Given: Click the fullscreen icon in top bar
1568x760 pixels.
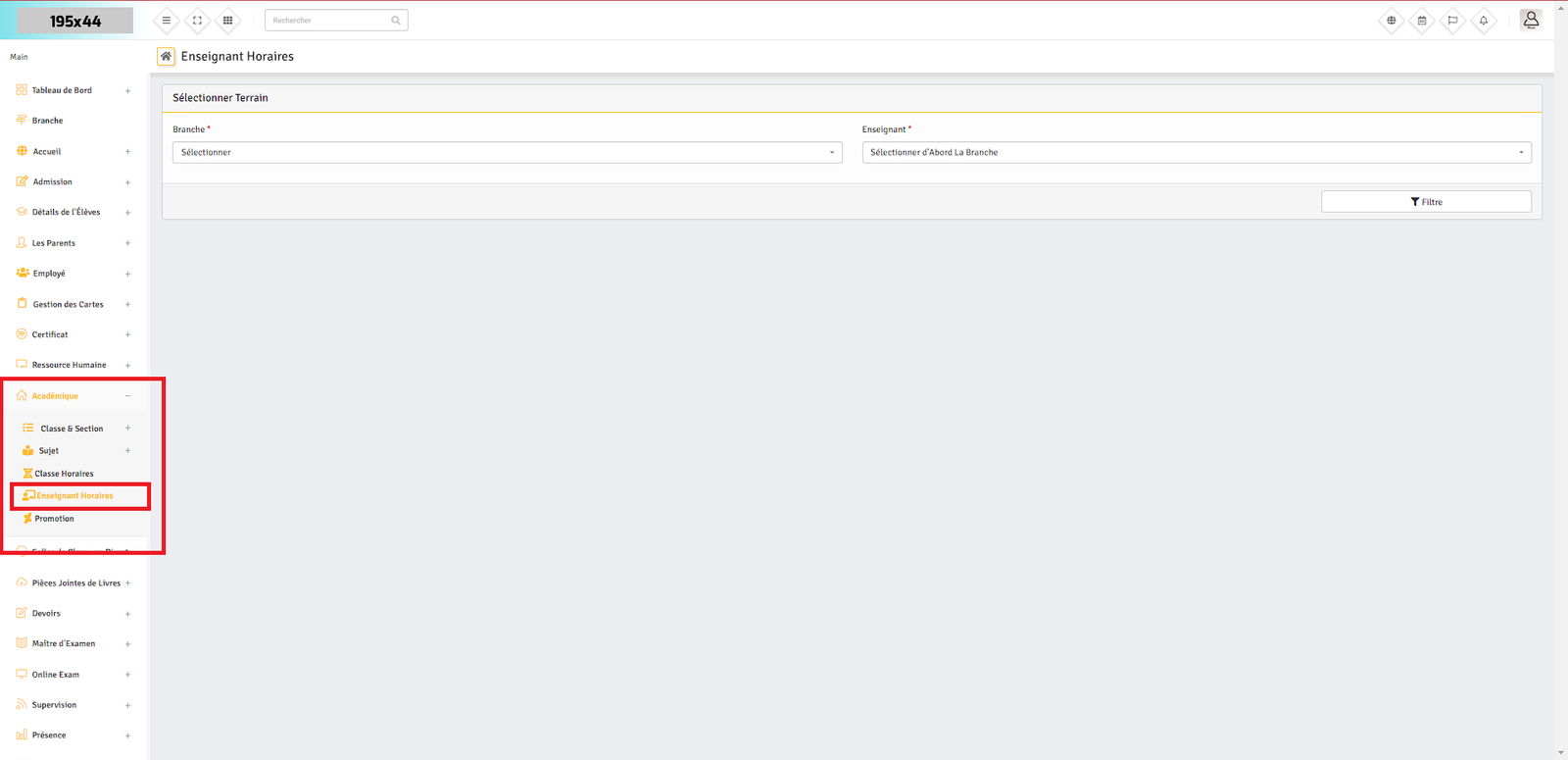Looking at the screenshot, I should click(x=197, y=21).
